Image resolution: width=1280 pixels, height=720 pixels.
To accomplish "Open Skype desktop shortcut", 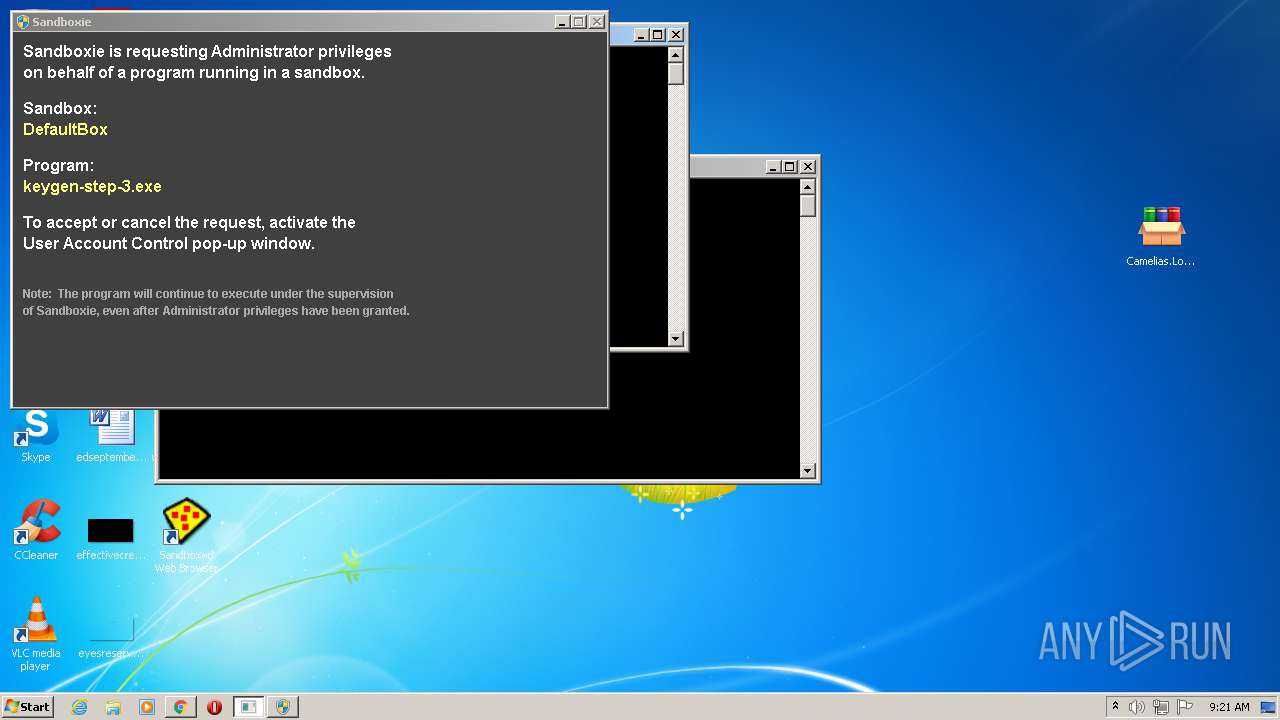I will point(36,436).
